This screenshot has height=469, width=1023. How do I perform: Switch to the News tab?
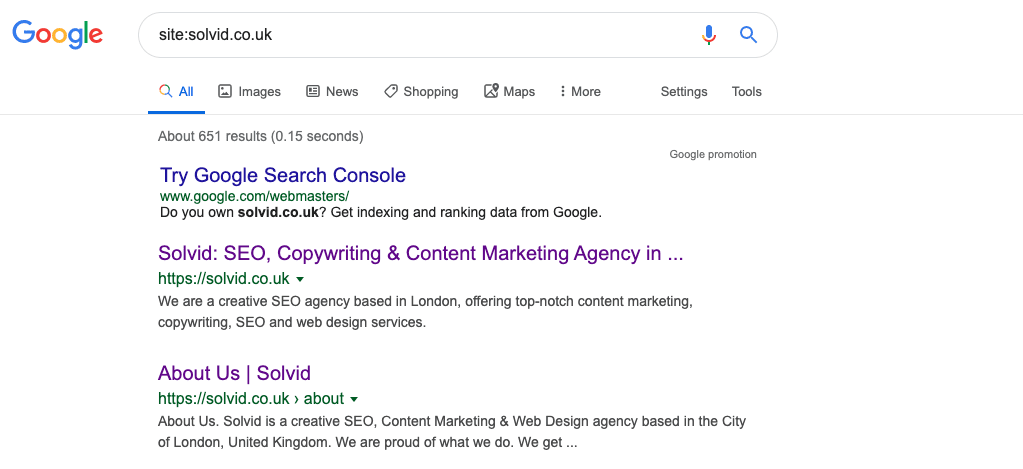coord(332,91)
